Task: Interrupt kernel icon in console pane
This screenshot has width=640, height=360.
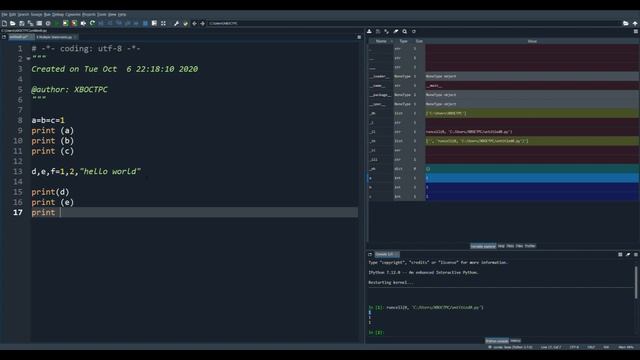Action: [x=620, y=254]
